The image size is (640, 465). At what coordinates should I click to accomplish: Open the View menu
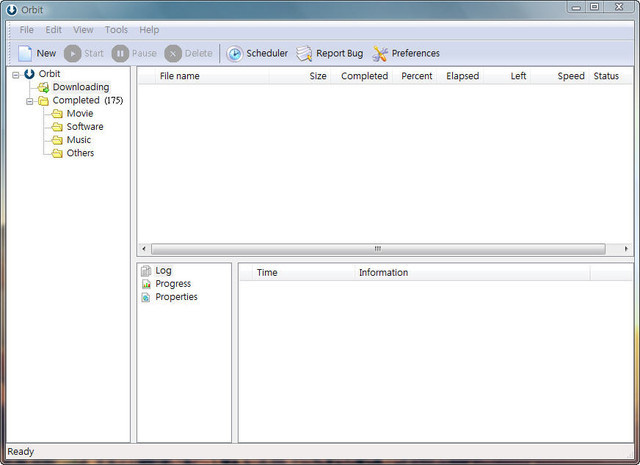(83, 30)
